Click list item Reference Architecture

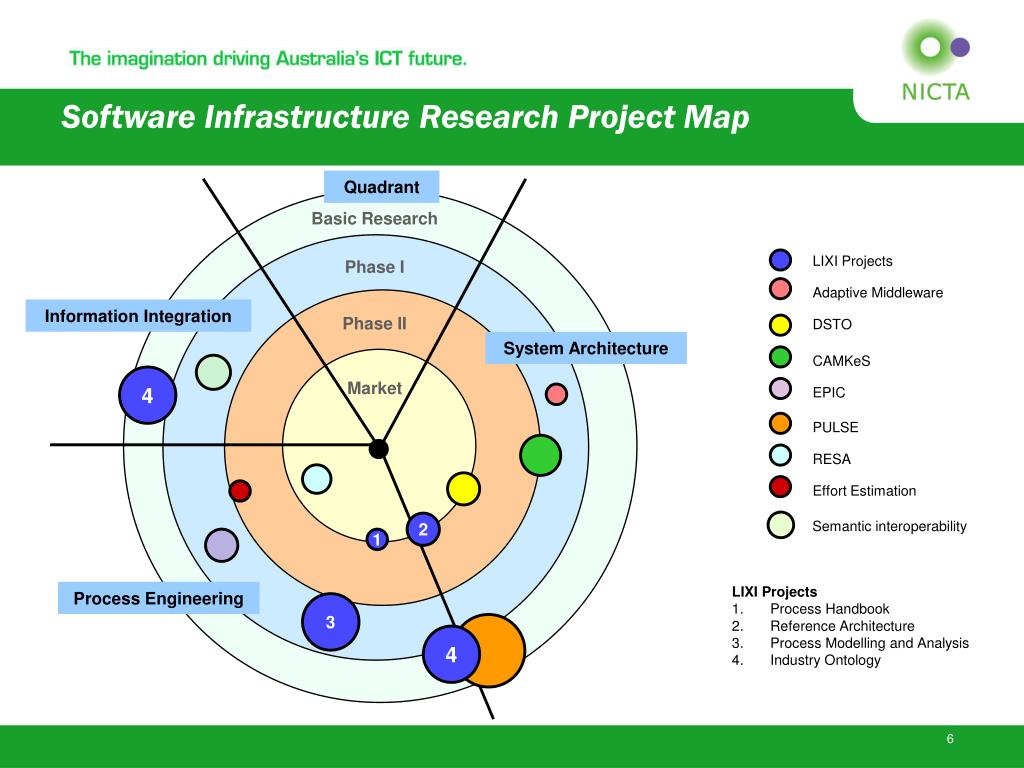point(842,626)
